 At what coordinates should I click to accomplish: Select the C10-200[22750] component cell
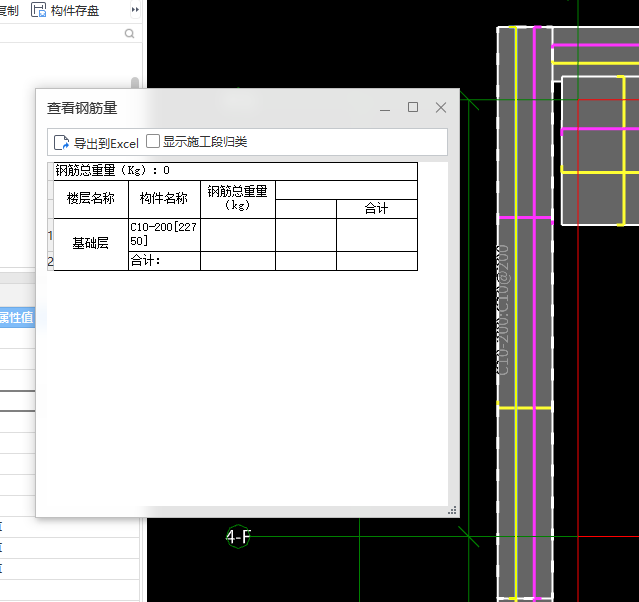coord(164,235)
